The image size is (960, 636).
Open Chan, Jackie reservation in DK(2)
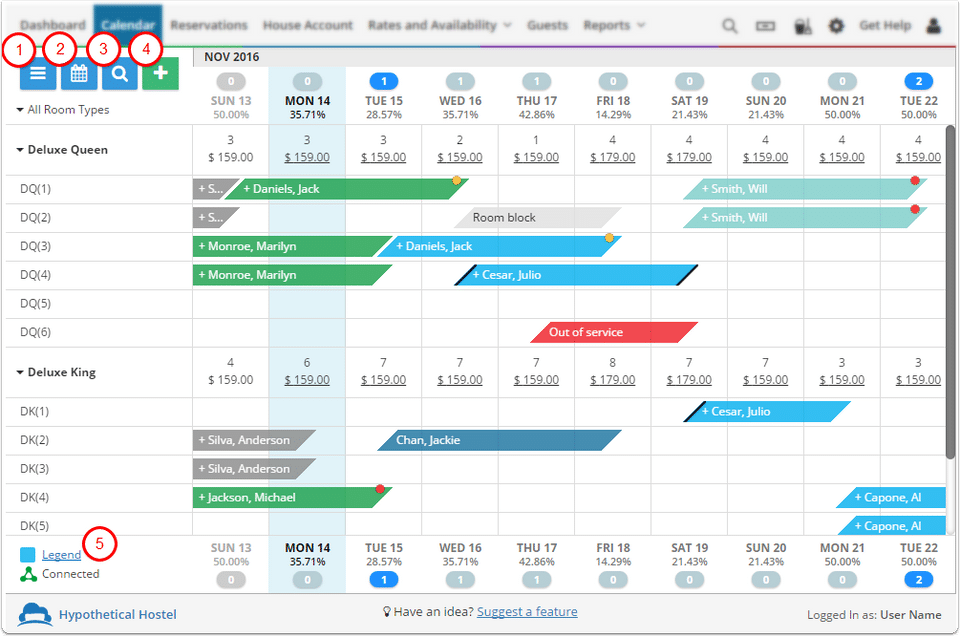(x=499, y=440)
